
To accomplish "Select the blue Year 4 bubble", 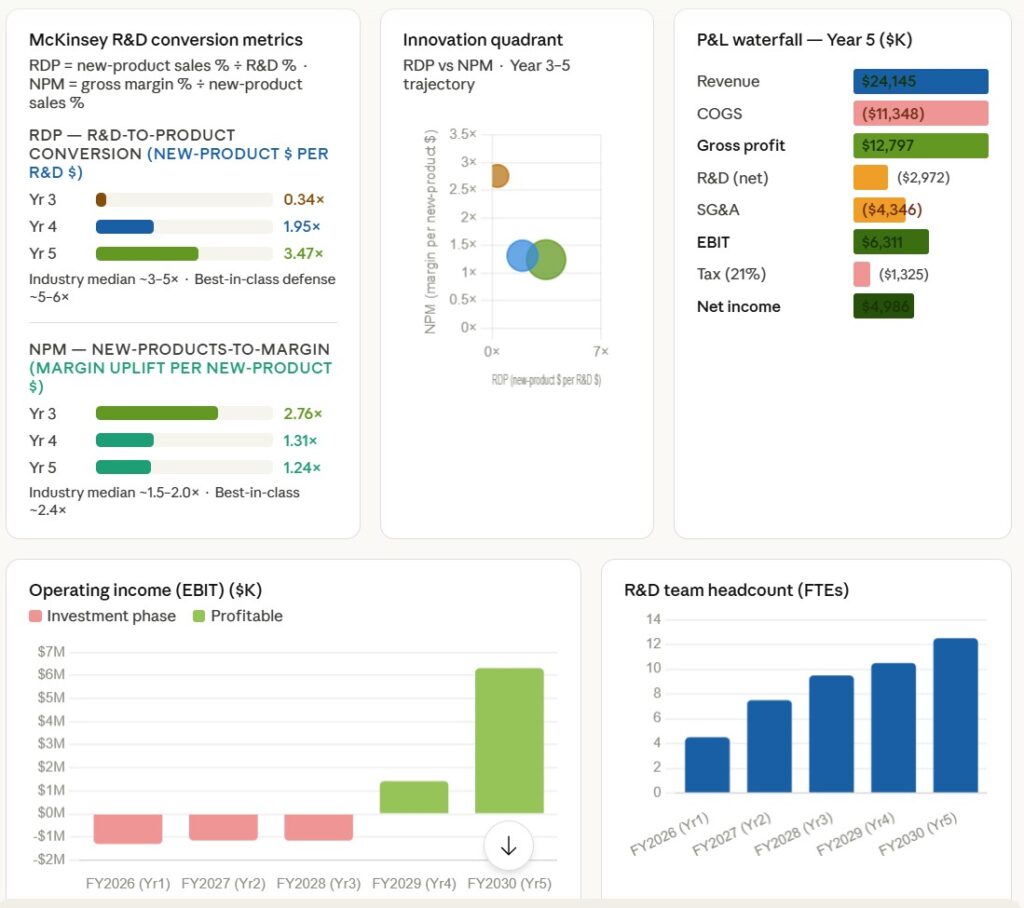I will pyautogui.click(x=522, y=256).
